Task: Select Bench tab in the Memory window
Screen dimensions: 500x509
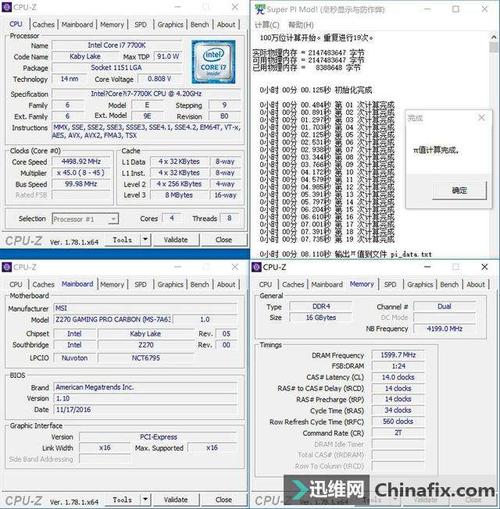Action: pyautogui.click(x=449, y=284)
